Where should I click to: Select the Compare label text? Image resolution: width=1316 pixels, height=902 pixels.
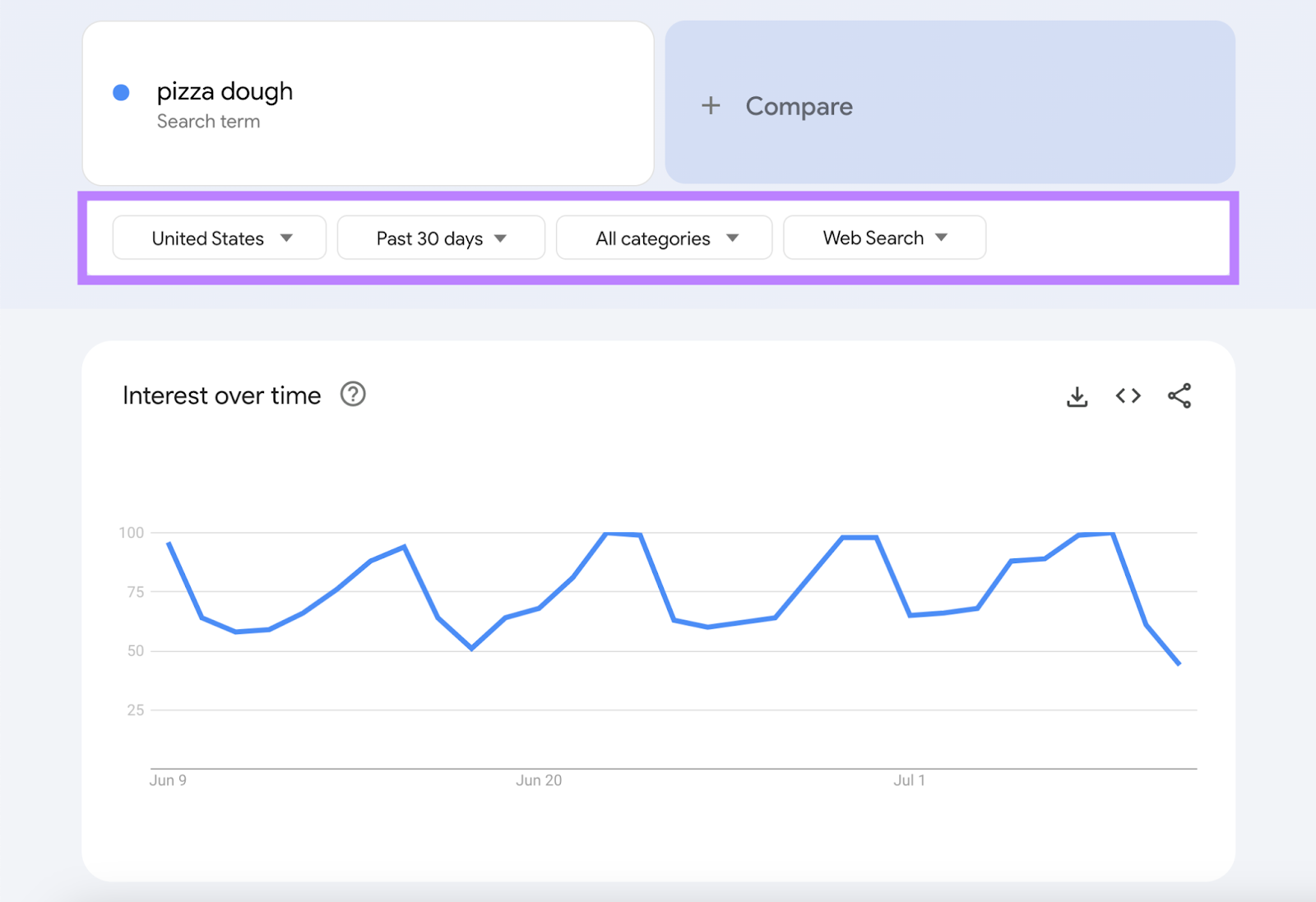click(799, 106)
